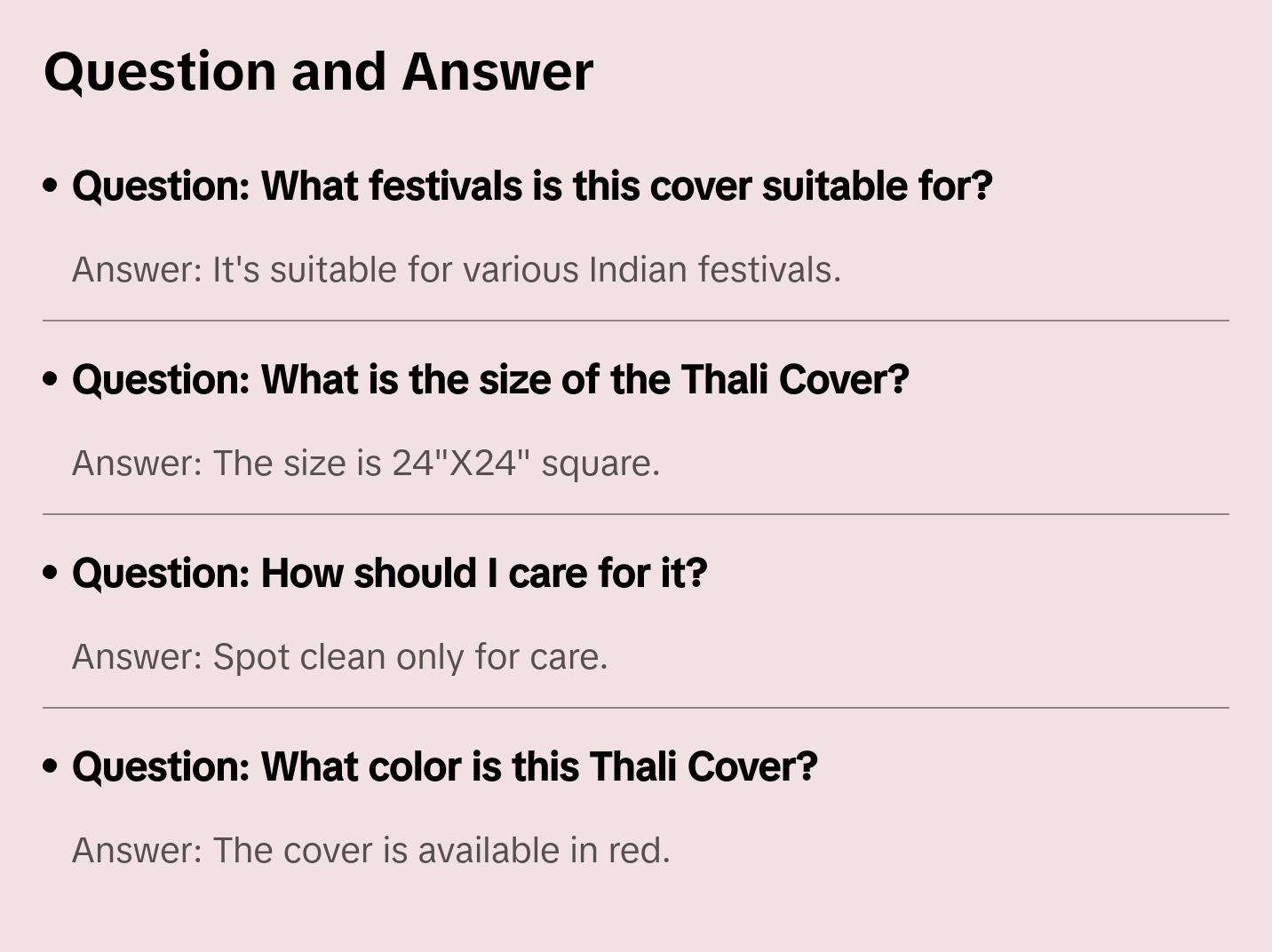Click the word "Answer" in the heading

click(497, 71)
